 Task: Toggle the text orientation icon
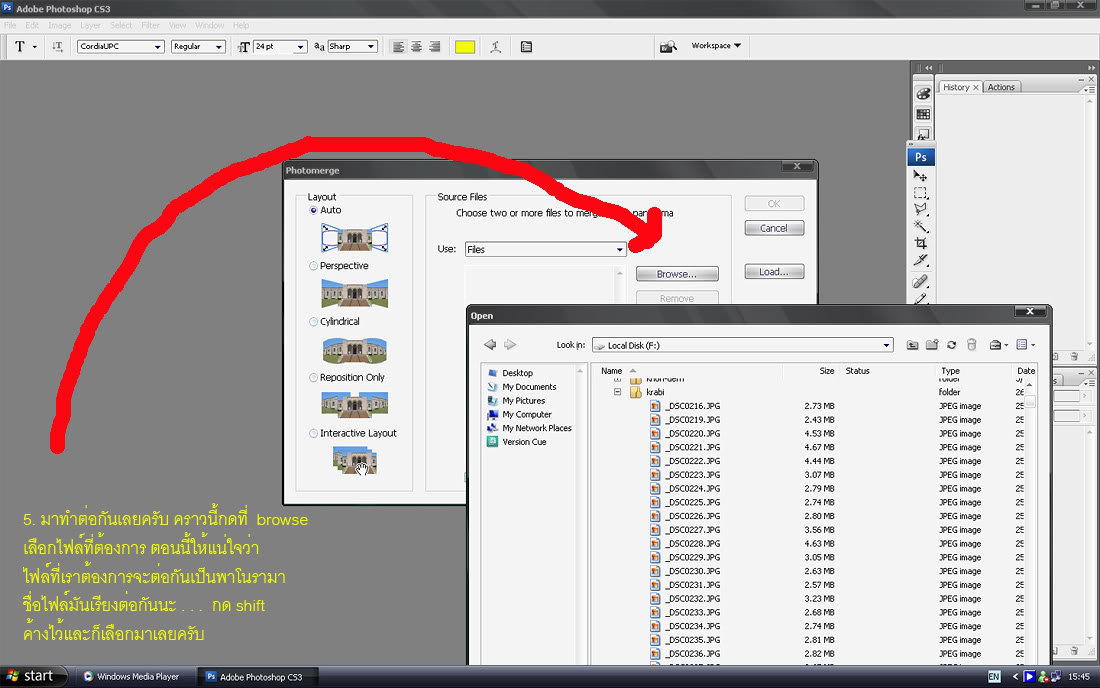pos(58,47)
